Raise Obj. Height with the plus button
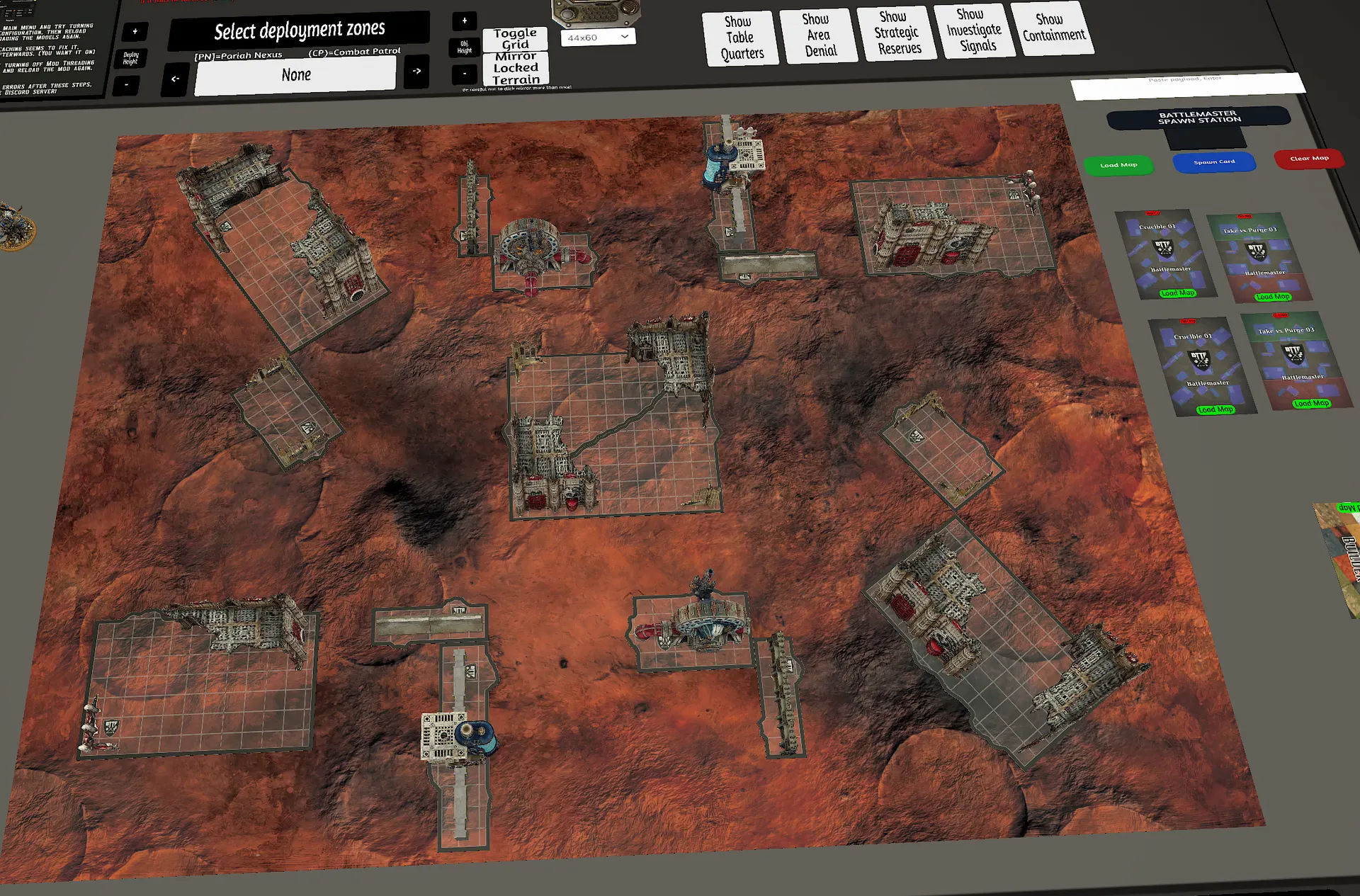The image size is (1360, 896). 464,21
